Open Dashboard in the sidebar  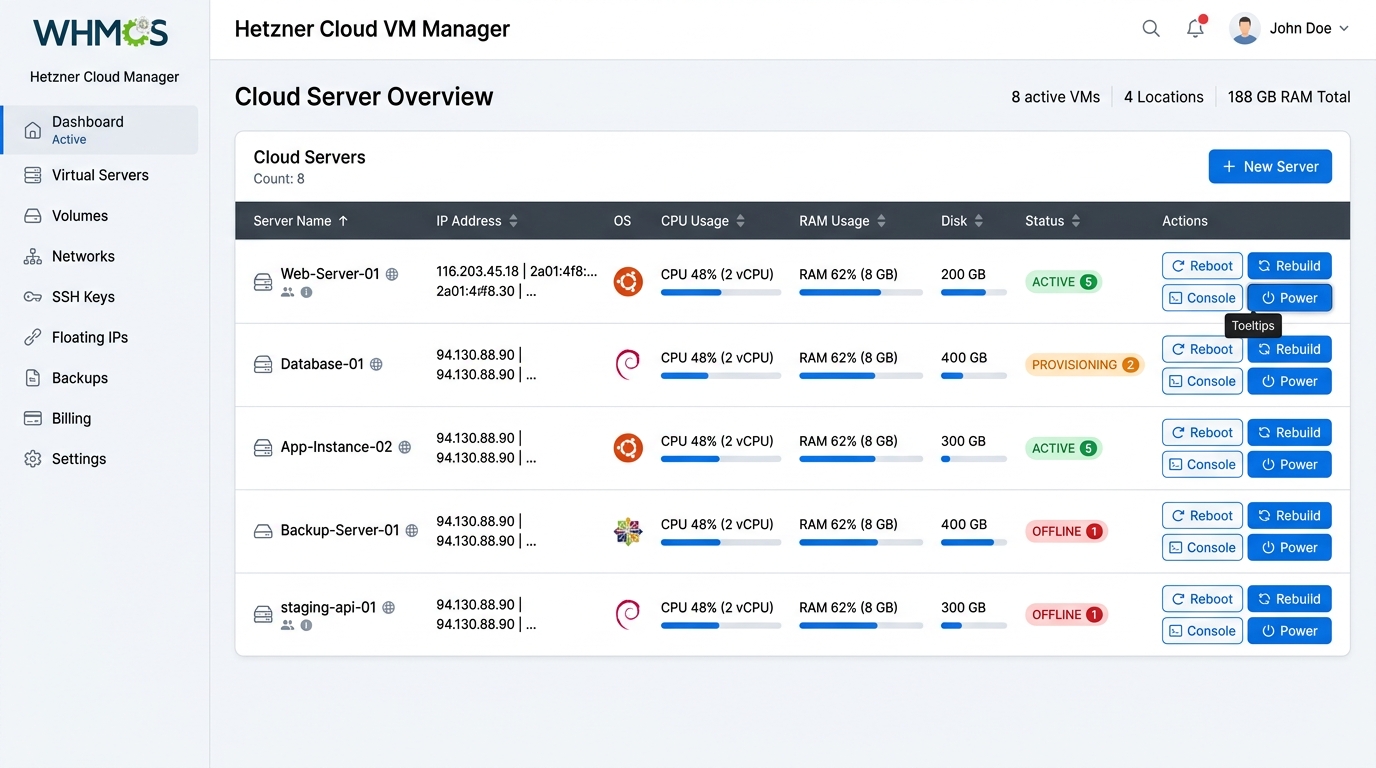click(100, 130)
